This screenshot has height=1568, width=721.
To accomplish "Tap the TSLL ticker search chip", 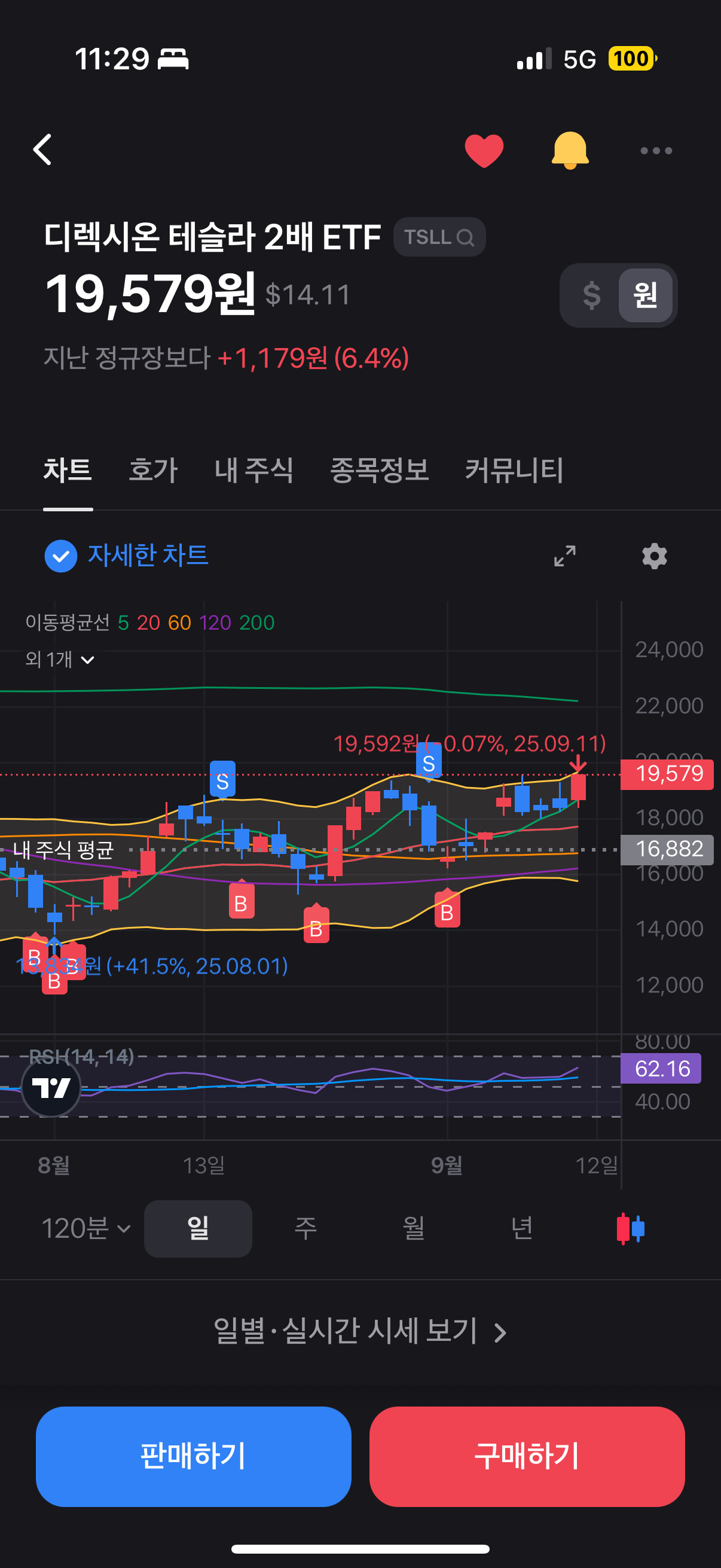I will click(439, 237).
